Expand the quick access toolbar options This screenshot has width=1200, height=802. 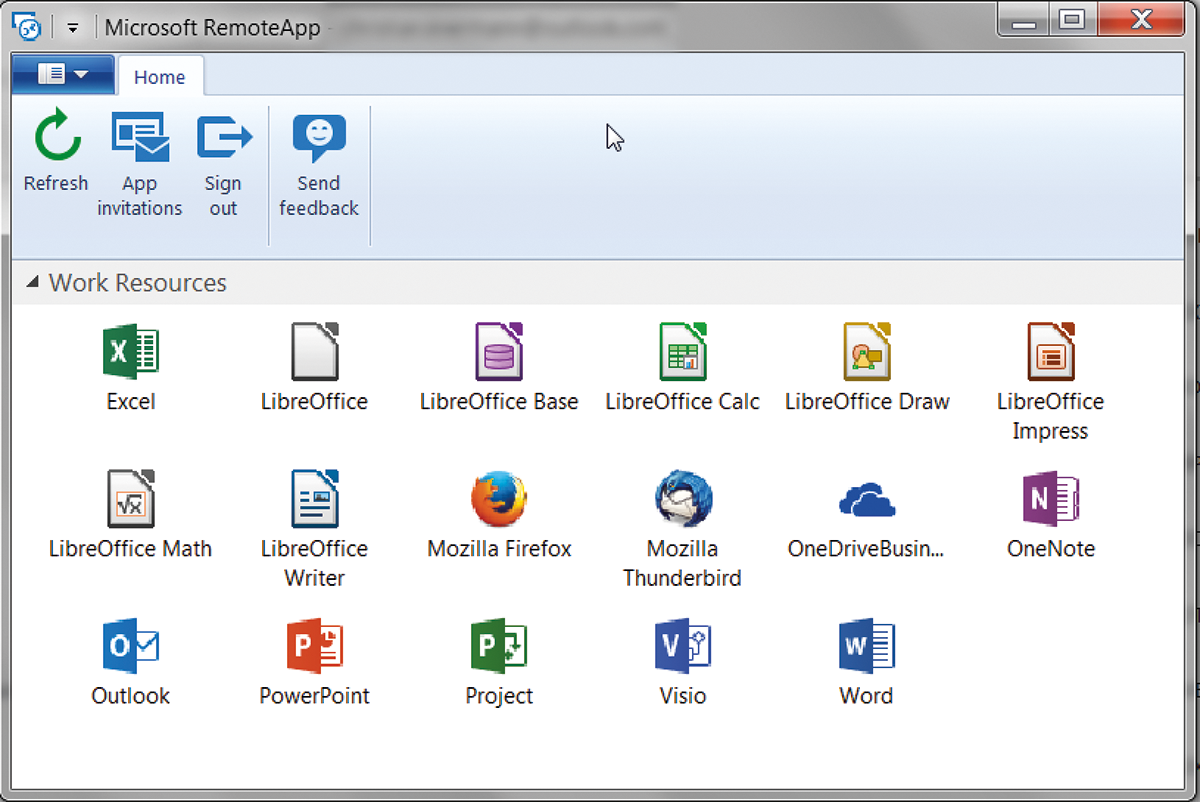(72, 27)
